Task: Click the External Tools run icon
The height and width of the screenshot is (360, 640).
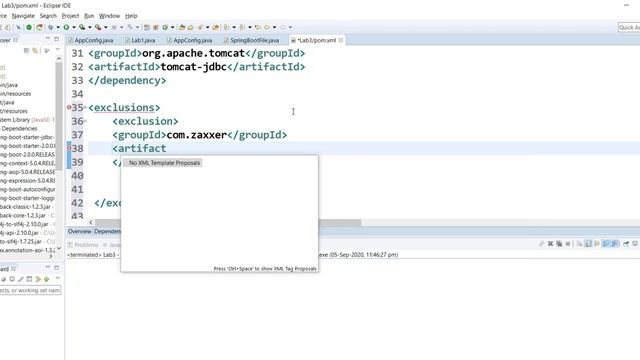Action: 98,27
